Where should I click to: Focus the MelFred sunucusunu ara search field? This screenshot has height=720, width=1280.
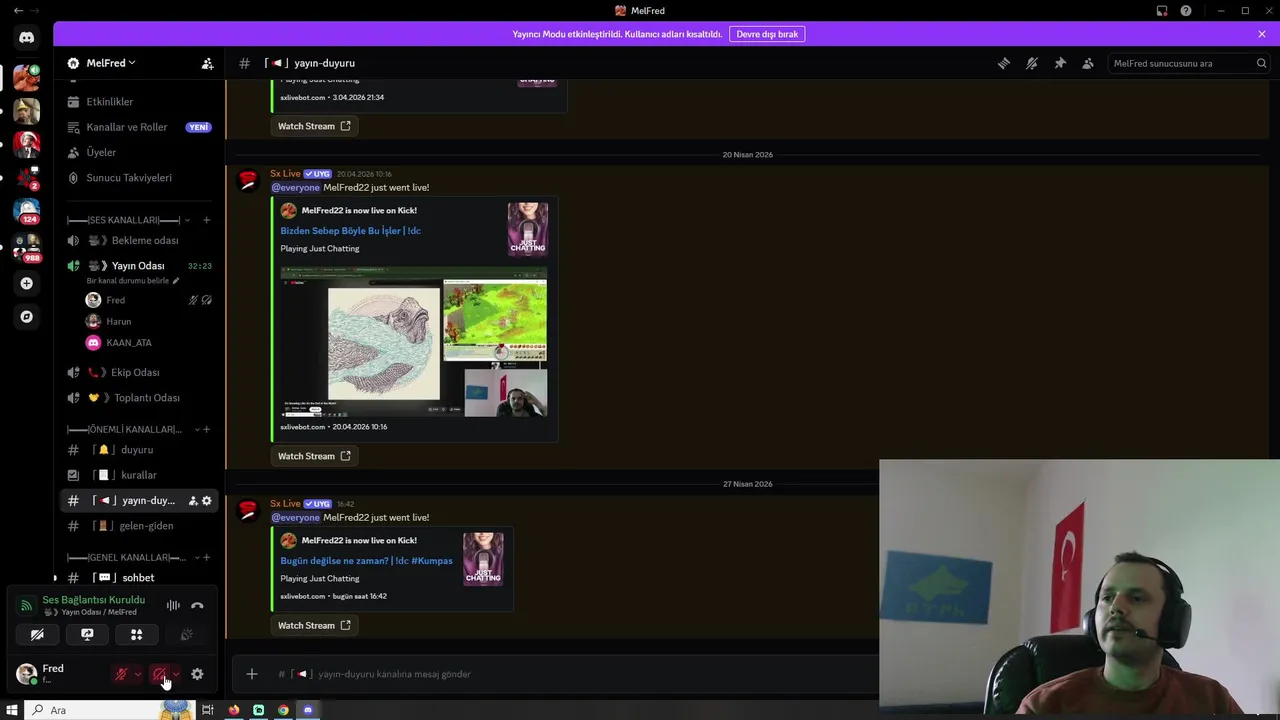tap(1189, 63)
